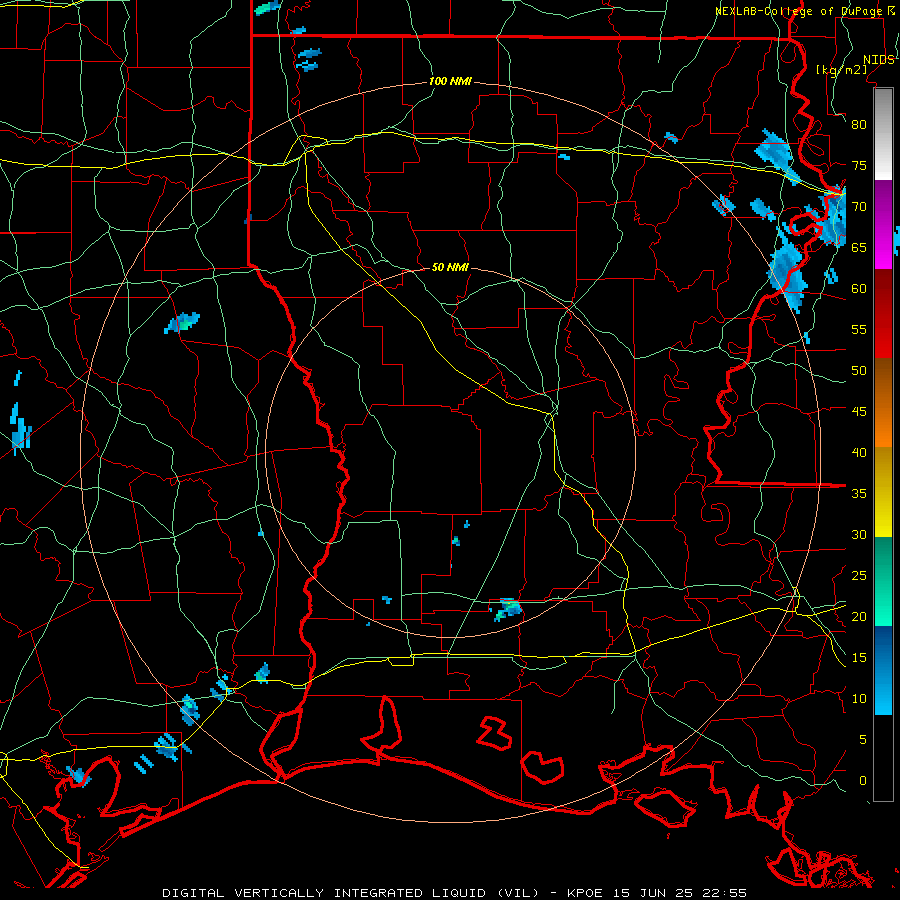Select the yellow segment of the color scale
This screenshot has height=900, width=900.
tap(883, 492)
